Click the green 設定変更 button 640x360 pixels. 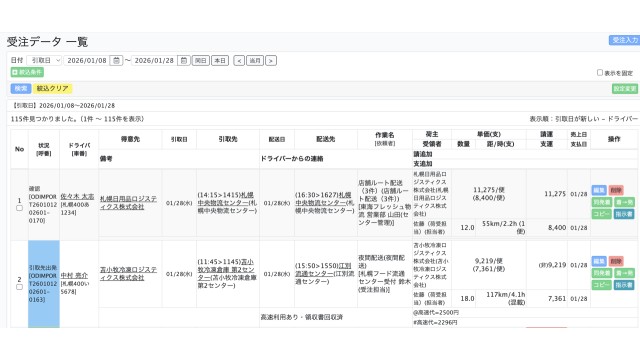click(624, 89)
